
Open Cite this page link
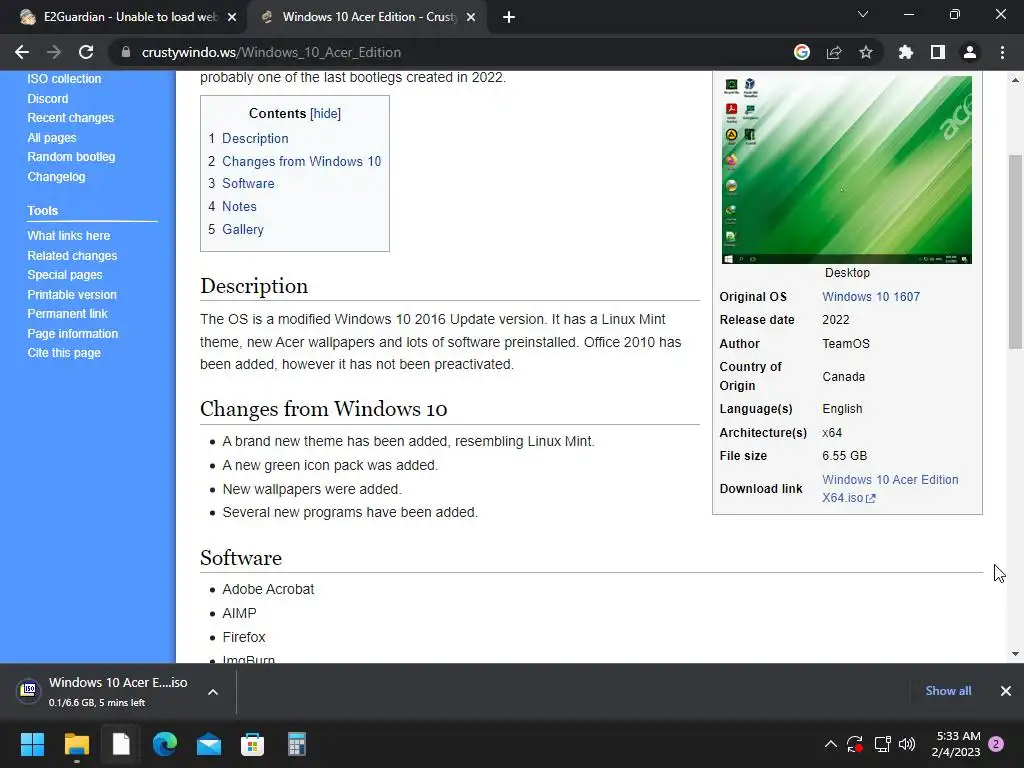click(x=64, y=353)
